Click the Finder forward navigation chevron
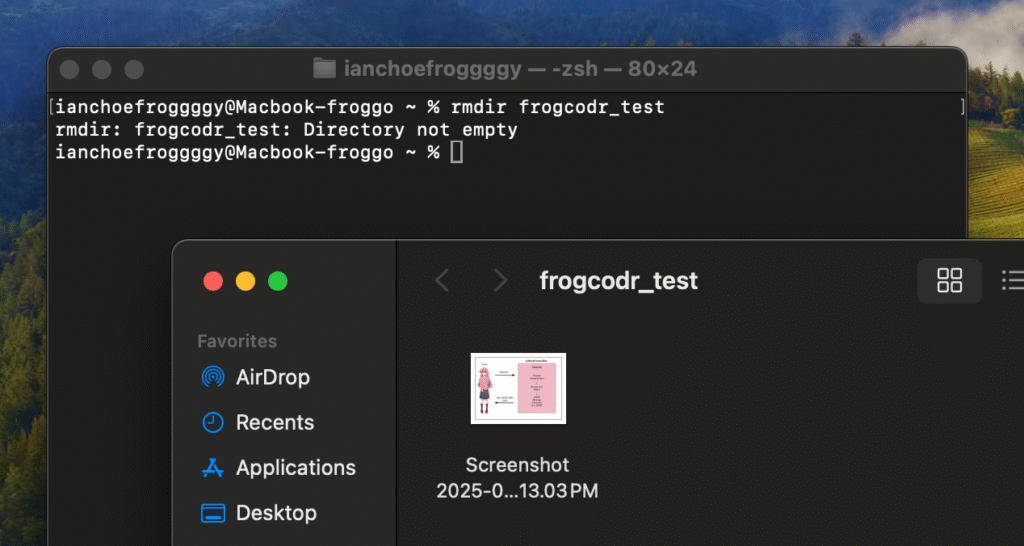This screenshot has height=546, width=1024. [x=500, y=281]
